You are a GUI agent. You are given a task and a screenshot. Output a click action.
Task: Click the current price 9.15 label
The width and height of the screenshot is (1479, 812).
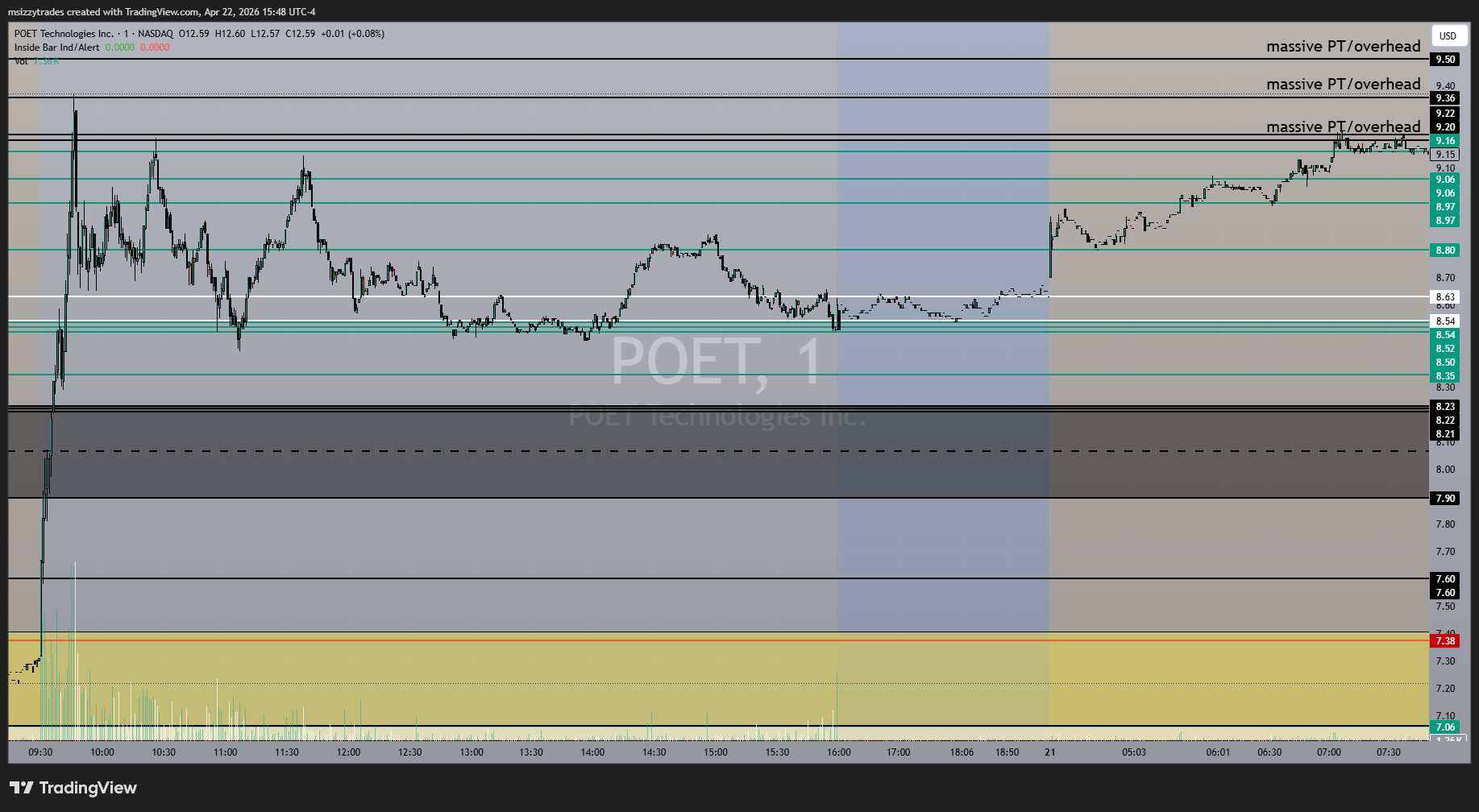(x=1446, y=155)
